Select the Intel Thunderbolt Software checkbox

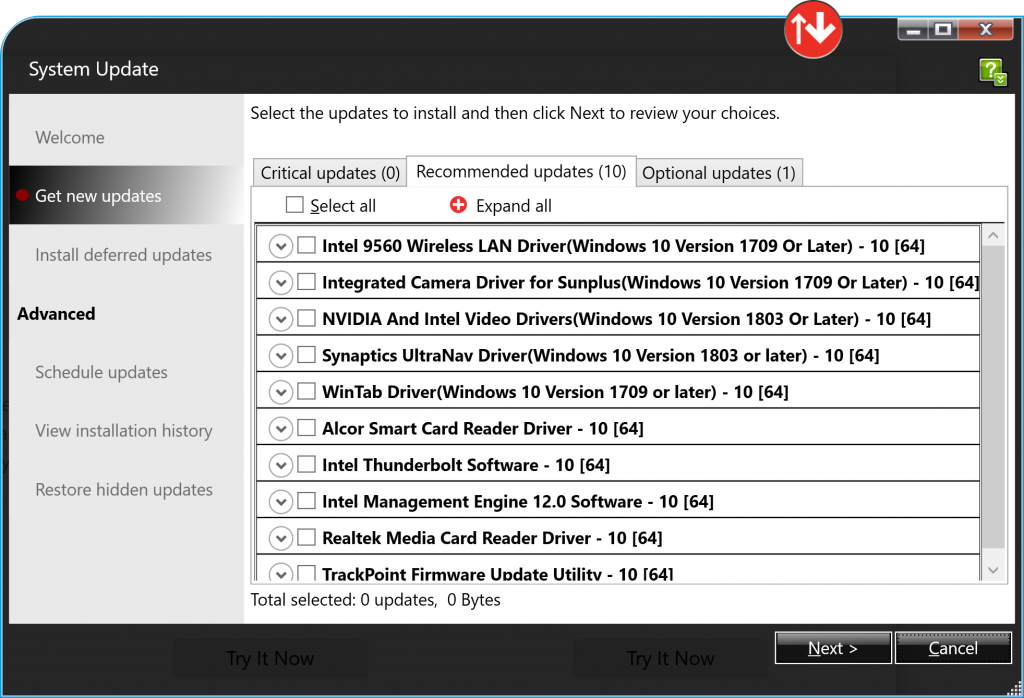pos(306,464)
